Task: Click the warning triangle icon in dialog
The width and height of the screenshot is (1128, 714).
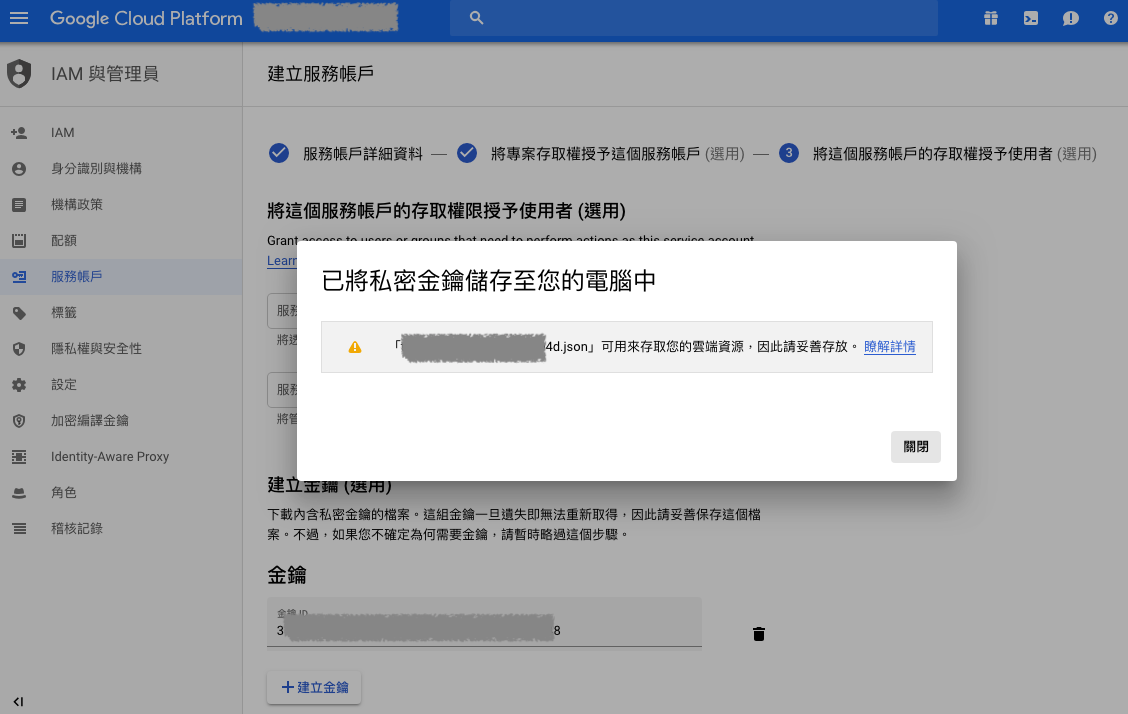Action: point(354,347)
